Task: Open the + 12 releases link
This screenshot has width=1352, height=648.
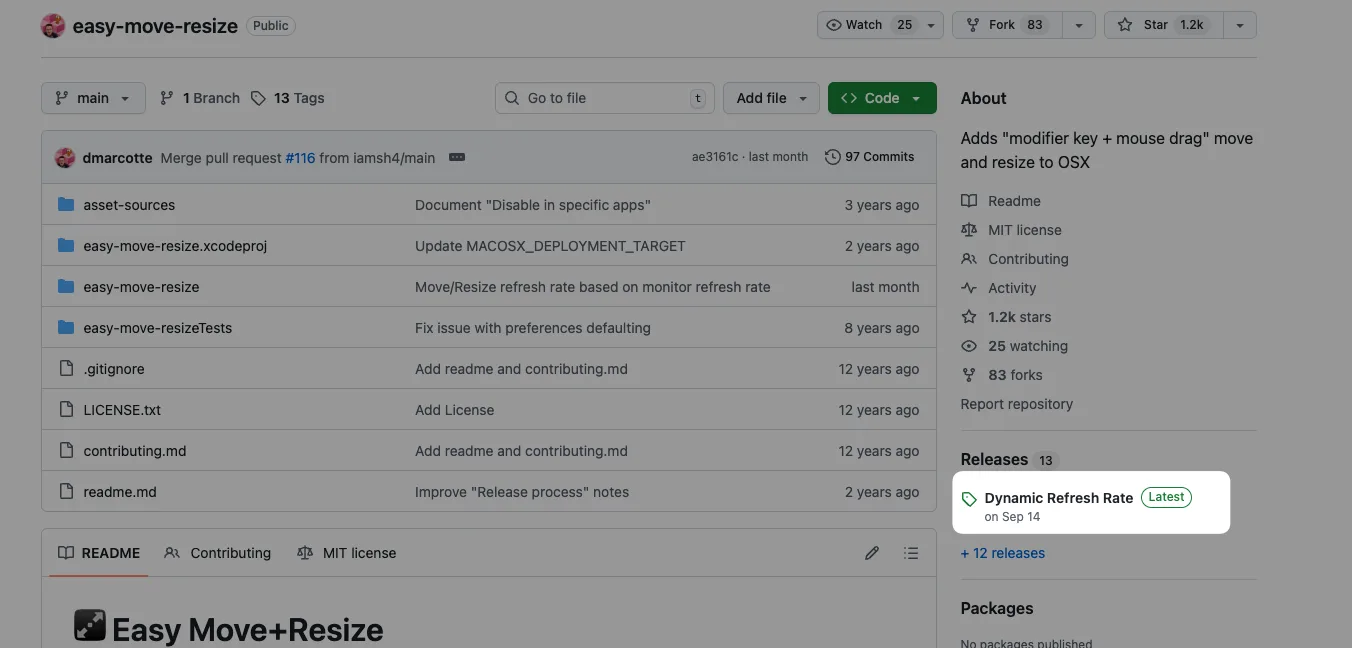Action: coord(1003,553)
